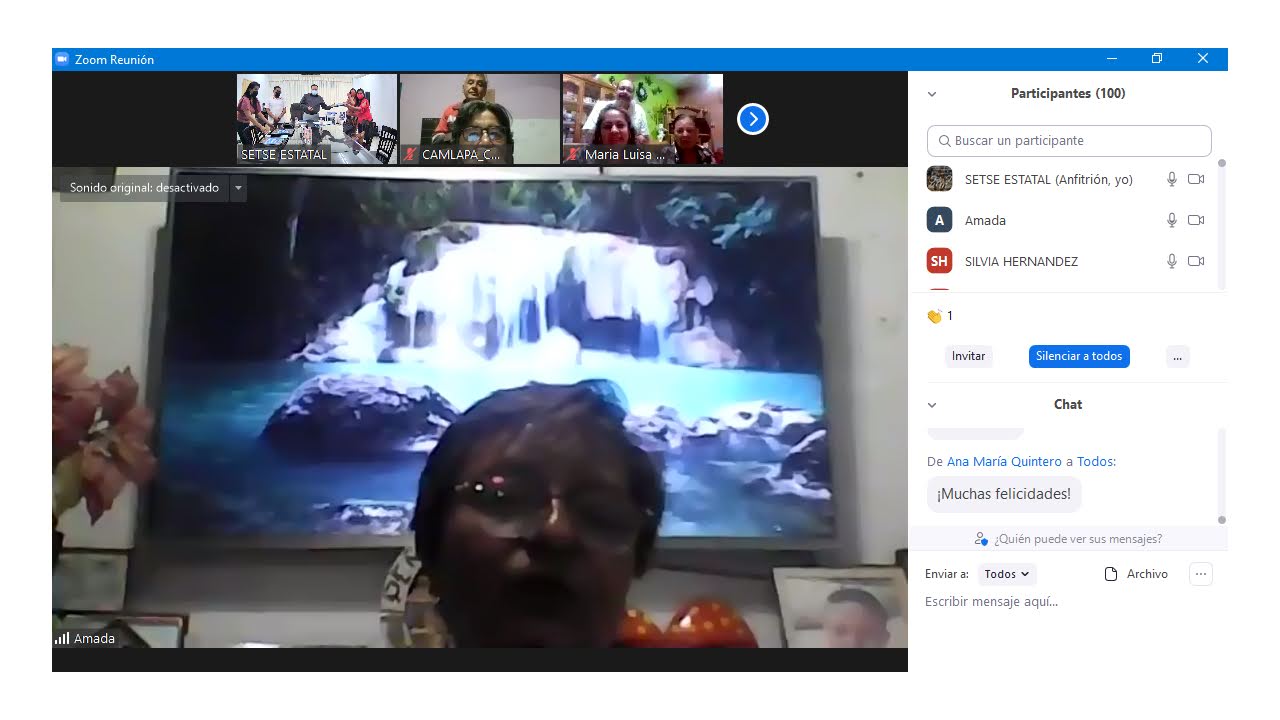Click SETSE ESTATAL participant avatar
Screen dimensions: 1280x720
pos(939,179)
